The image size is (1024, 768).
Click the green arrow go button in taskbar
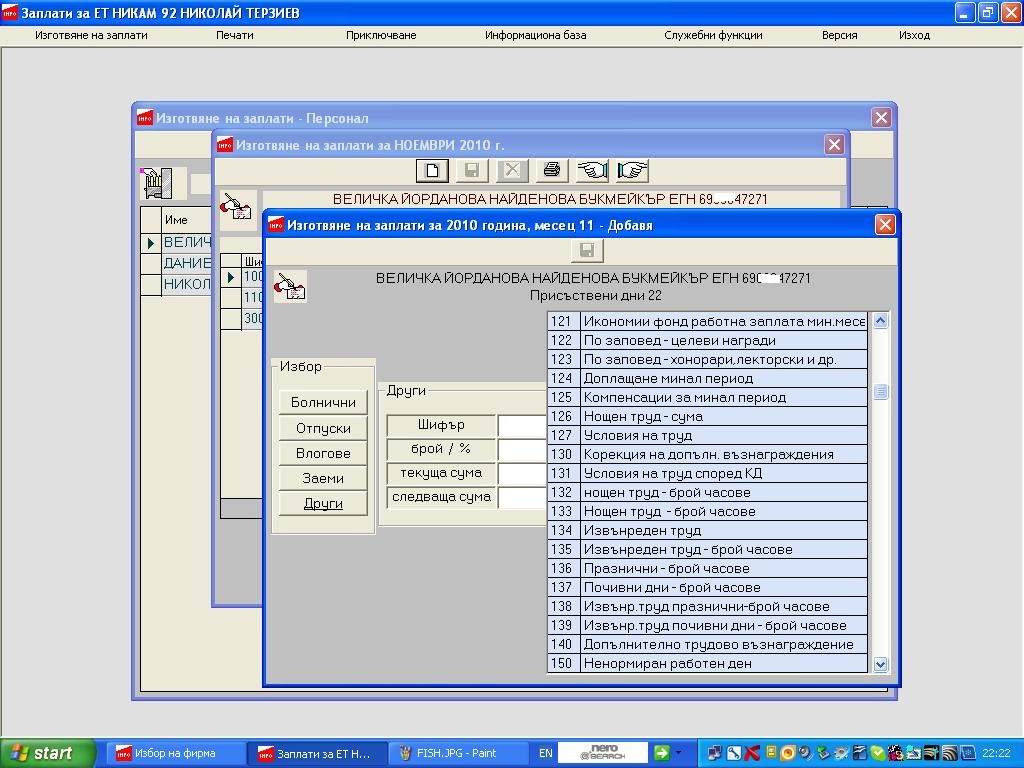[x=662, y=753]
